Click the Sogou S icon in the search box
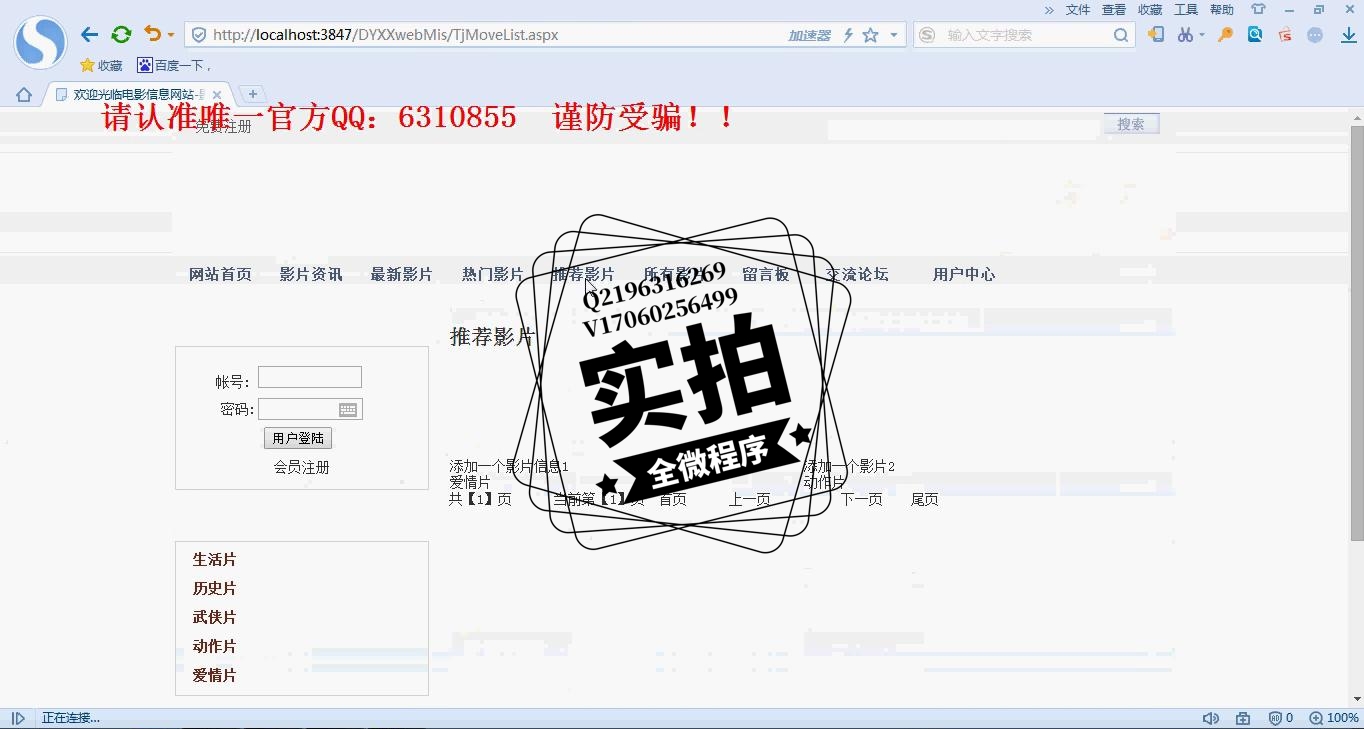 [x=927, y=35]
